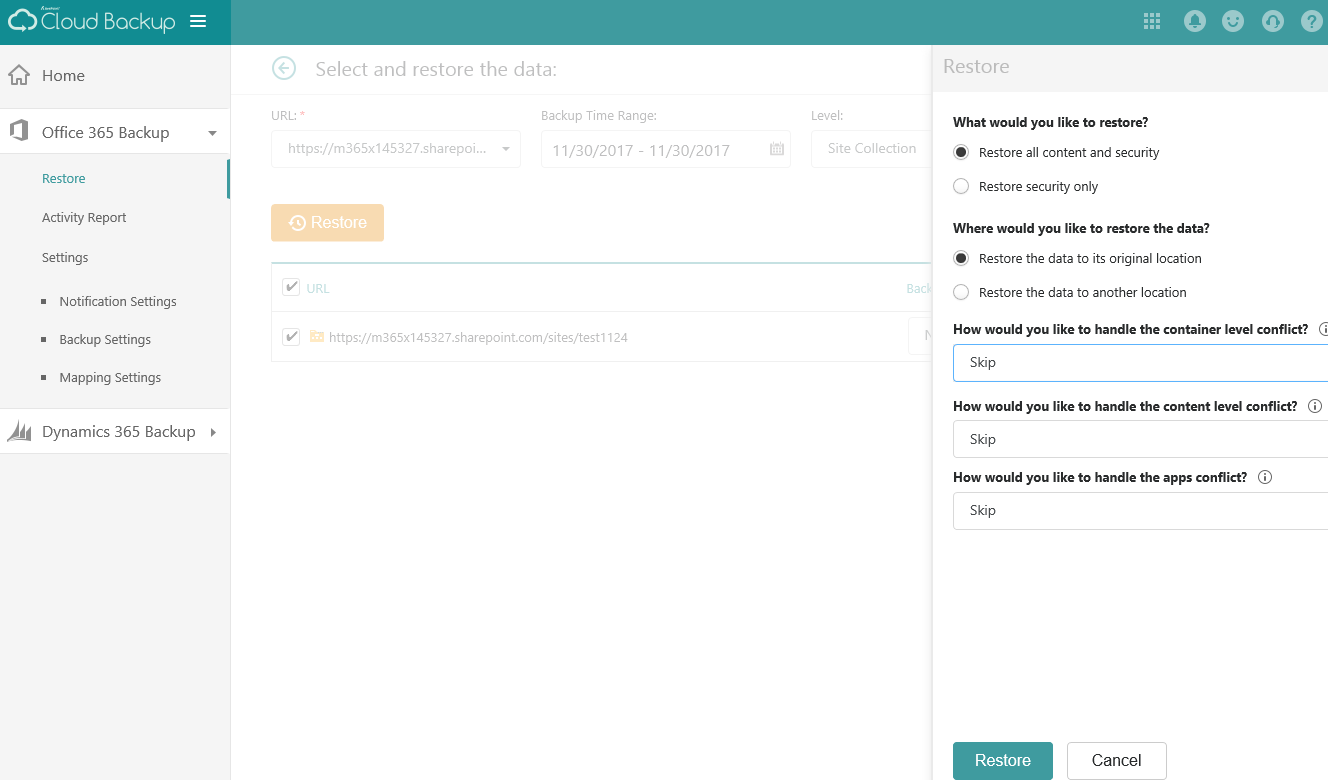Select Restore the data to another location
This screenshot has width=1328, height=780.
pos(961,292)
